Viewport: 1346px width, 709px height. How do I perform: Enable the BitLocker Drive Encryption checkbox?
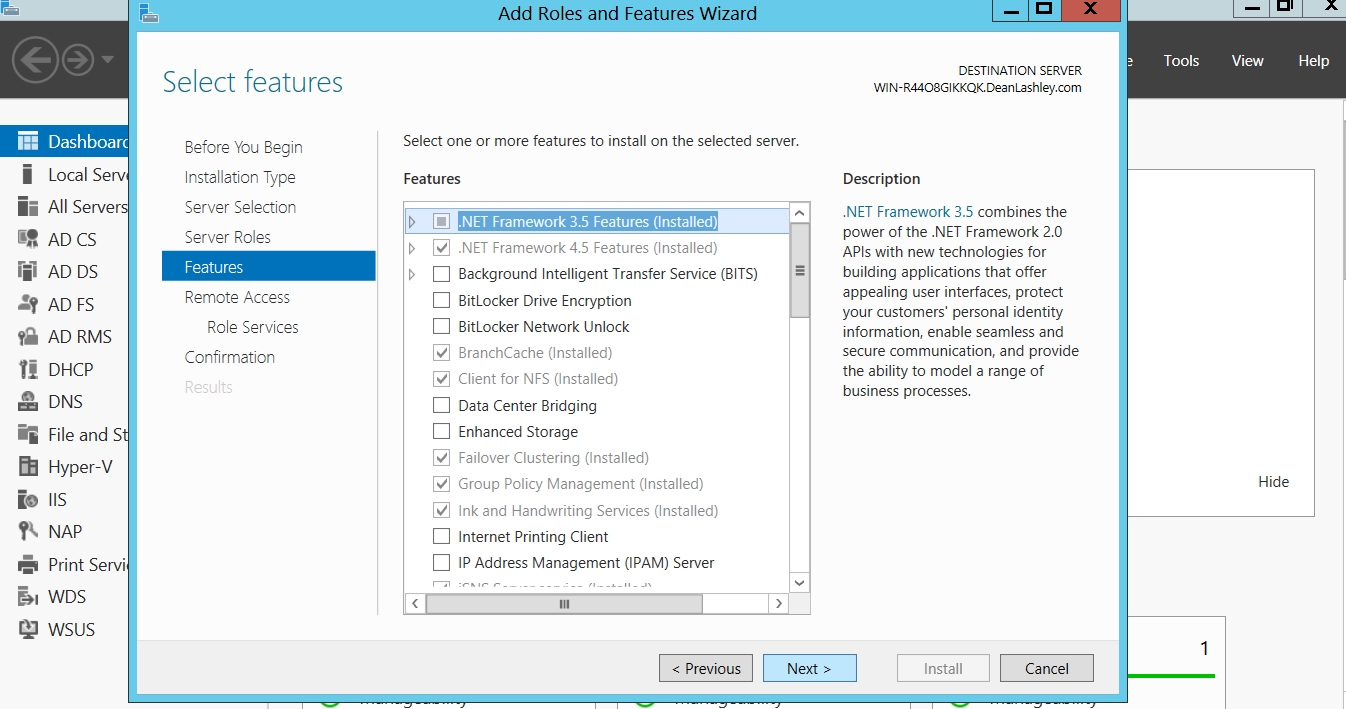(x=441, y=301)
